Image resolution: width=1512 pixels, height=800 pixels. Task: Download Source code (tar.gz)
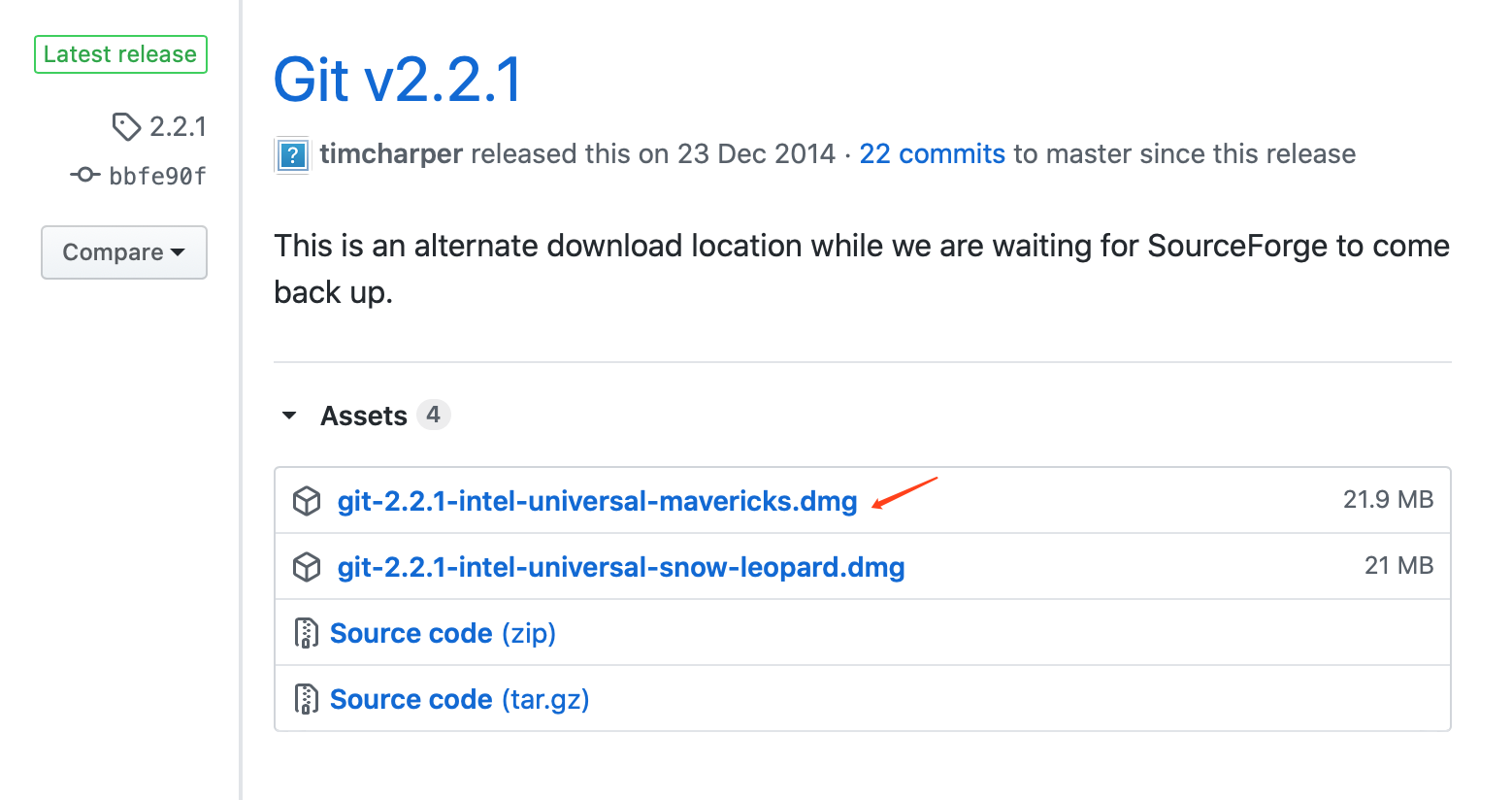(459, 699)
